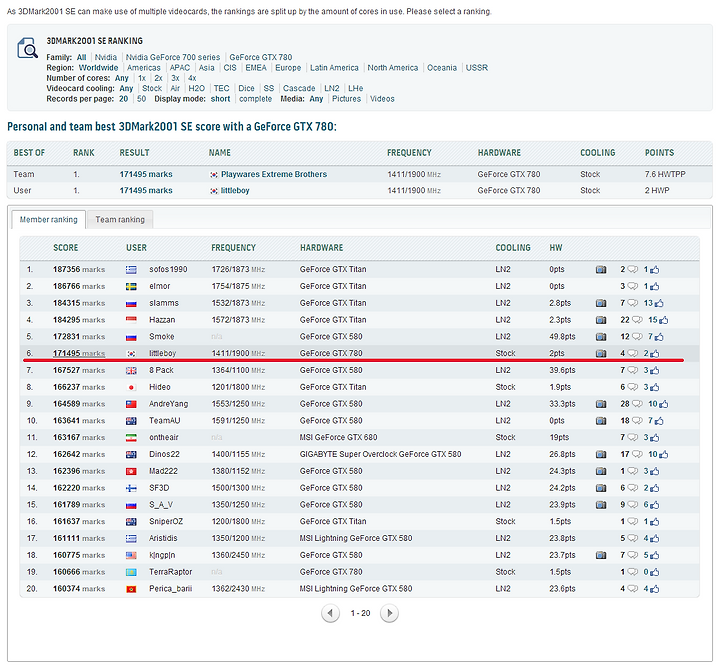This screenshot has width=720, height=667.
Task: Open camera picture icon for Dinos22
Action: [601, 454]
